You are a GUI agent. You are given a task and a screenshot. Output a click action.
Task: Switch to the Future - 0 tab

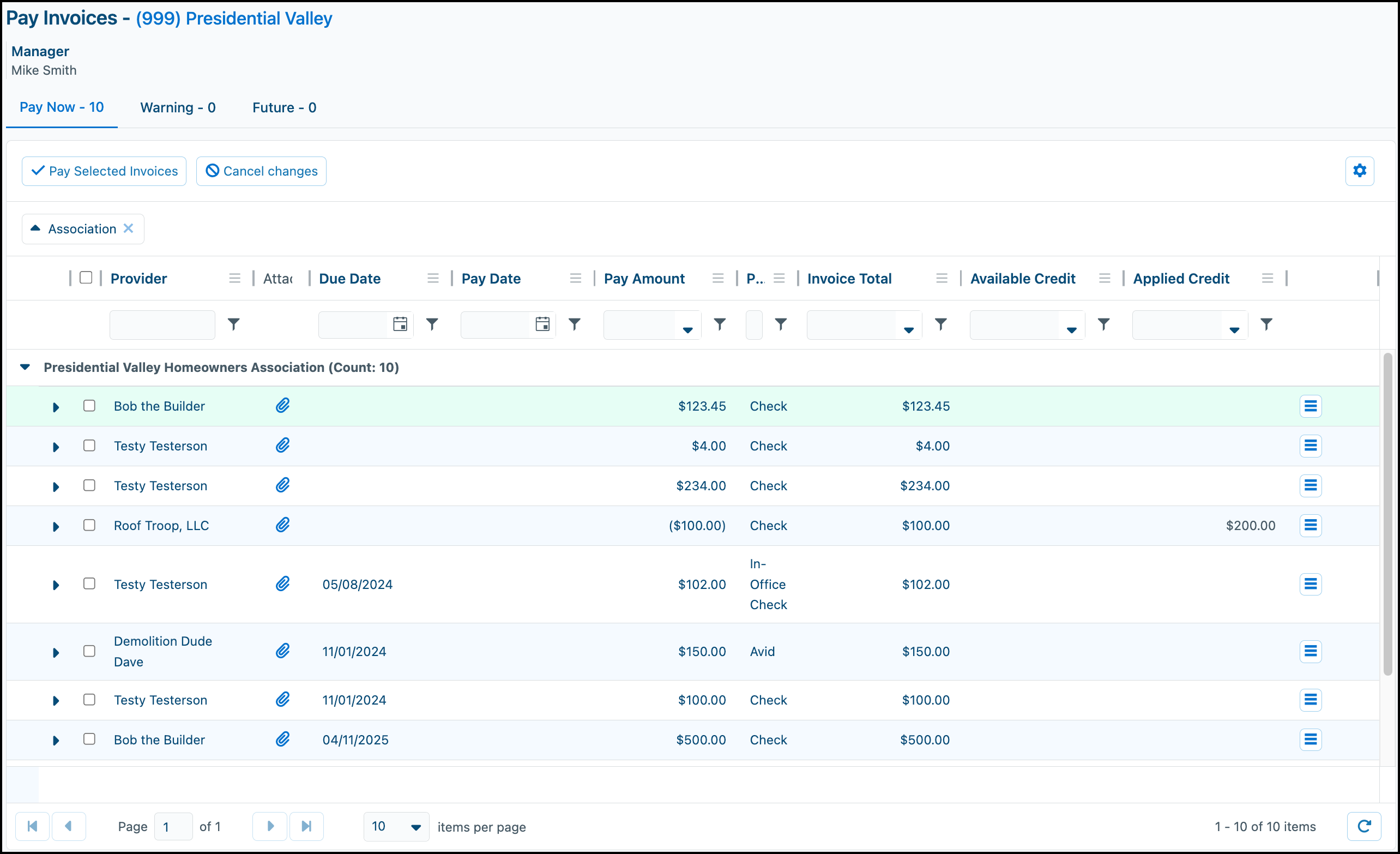coord(284,107)
